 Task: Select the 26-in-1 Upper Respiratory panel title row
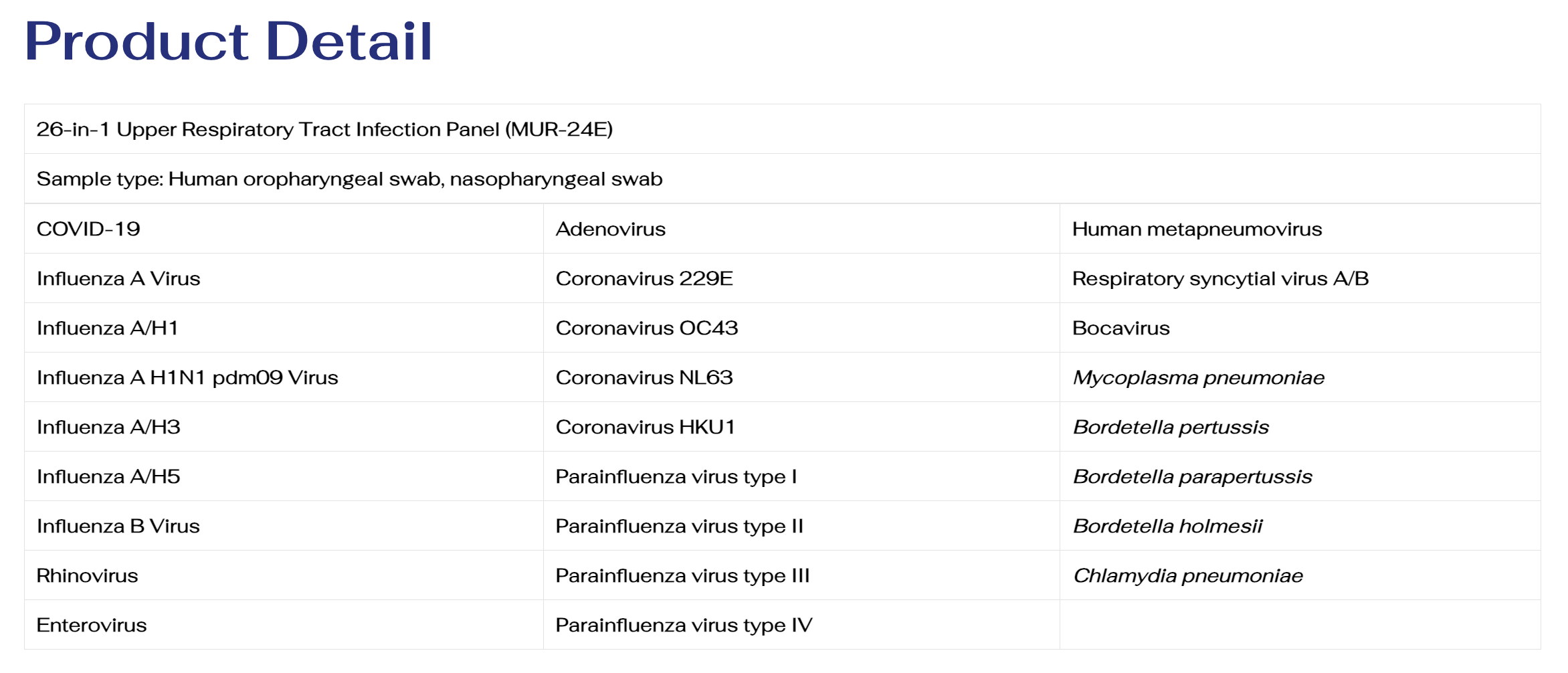click(x=783, y=129)
